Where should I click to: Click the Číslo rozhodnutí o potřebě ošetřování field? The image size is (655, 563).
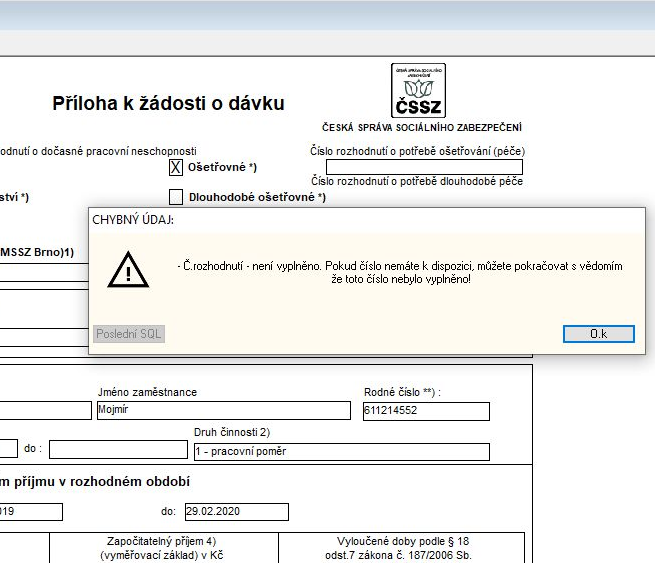point(424,167)
